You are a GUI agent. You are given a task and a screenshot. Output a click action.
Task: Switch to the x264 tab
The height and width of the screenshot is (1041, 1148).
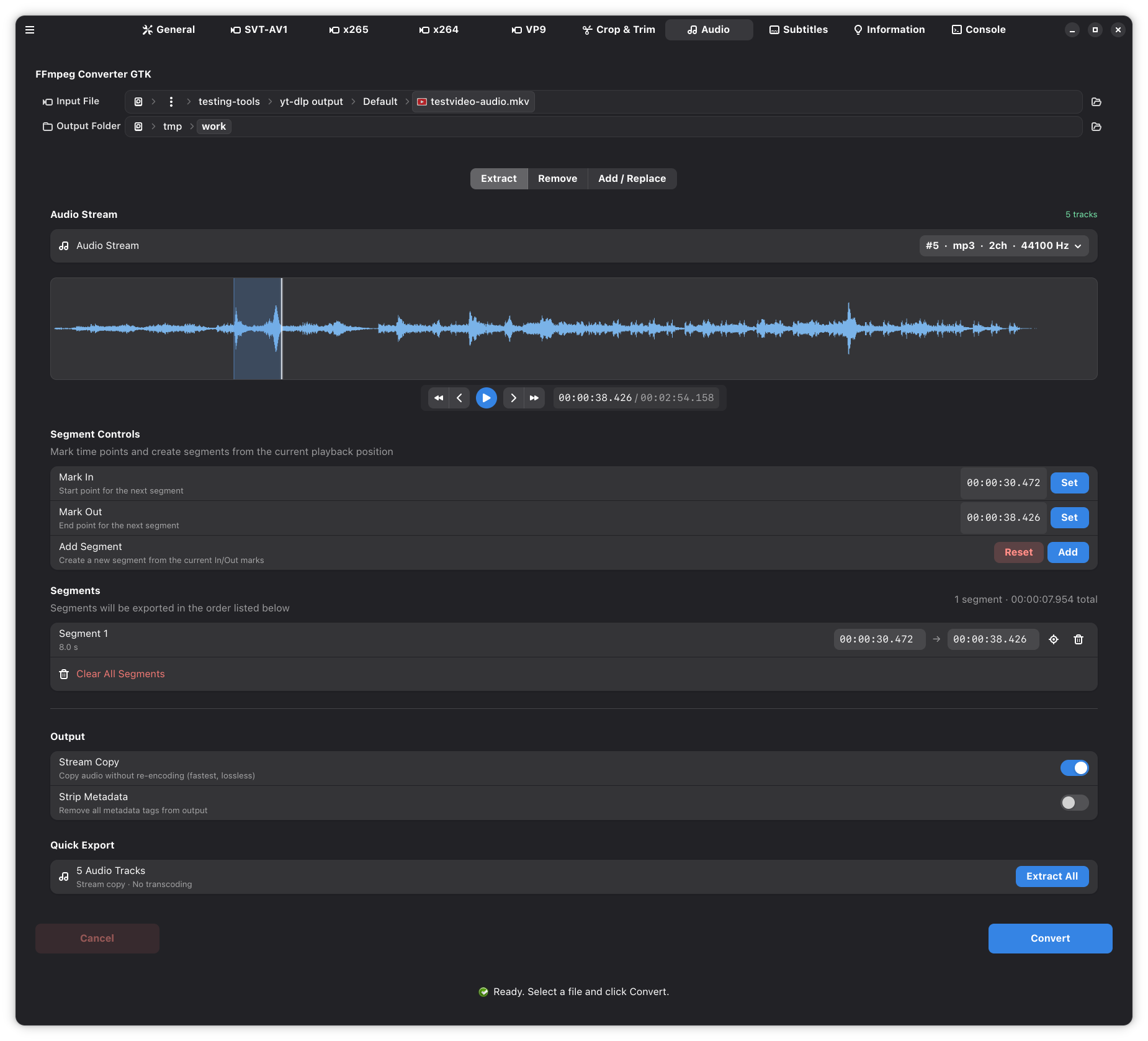(439, 30)
